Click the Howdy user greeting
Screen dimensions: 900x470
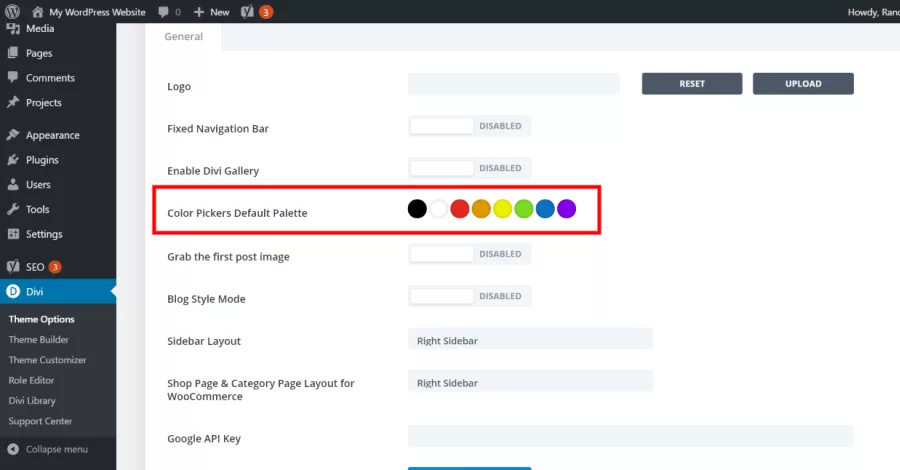click(874, 12)
